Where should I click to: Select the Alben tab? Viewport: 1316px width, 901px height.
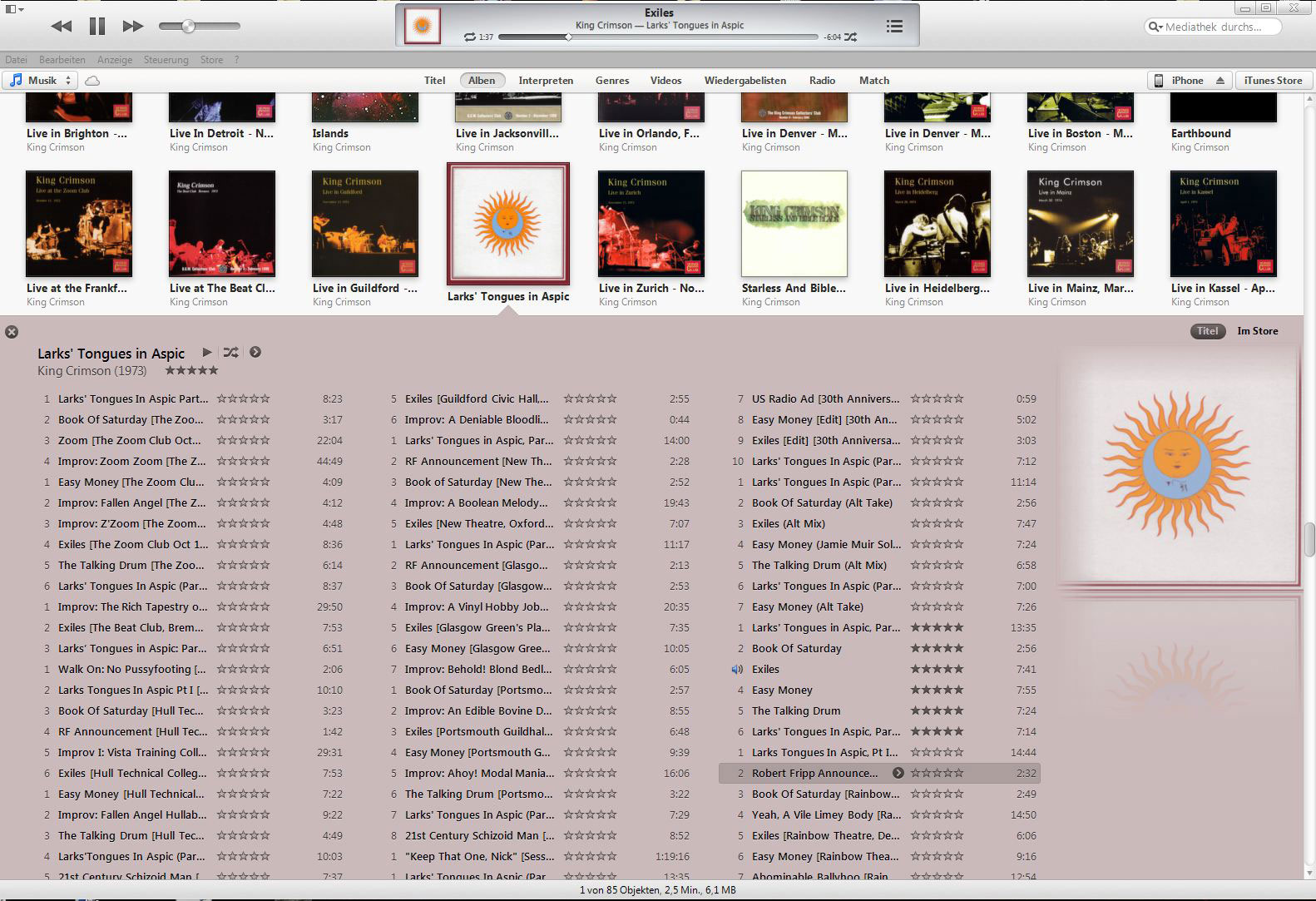pyautogui.click(x=482, y=81)
